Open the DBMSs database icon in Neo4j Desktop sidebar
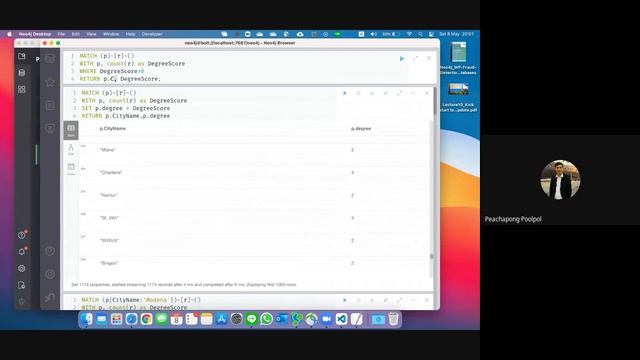 [x=22, y=73]
